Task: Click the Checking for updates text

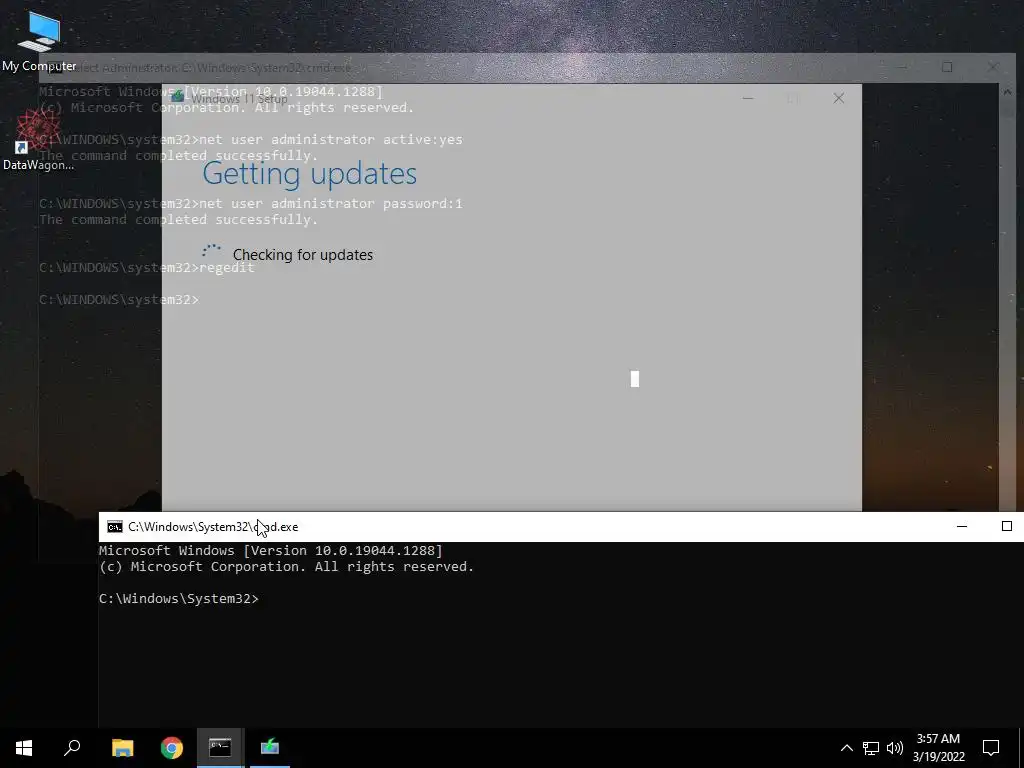Action: 303,255
